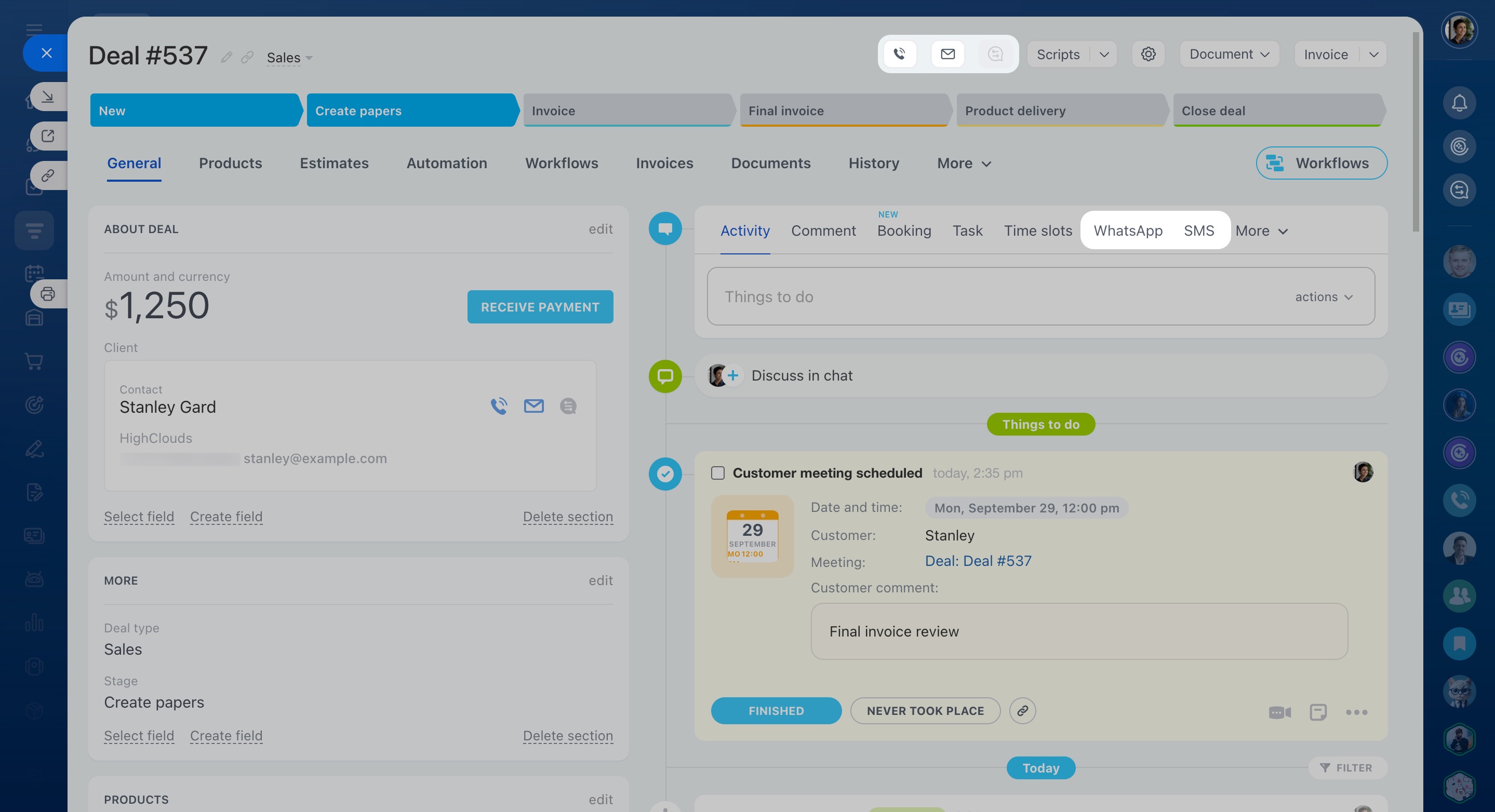Click the notifications bell icon
The image size is (1495, 812).
point(1459,103)
